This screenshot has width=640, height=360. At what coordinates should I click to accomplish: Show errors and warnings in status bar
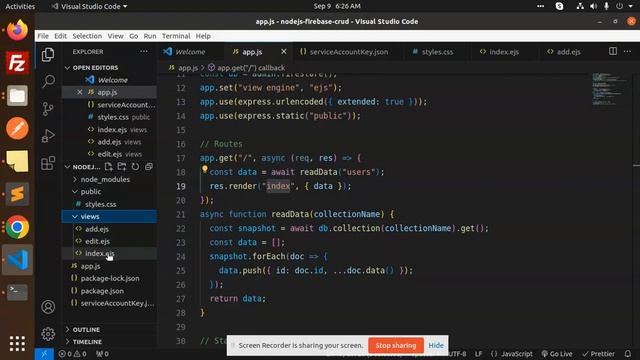(72, 354)
